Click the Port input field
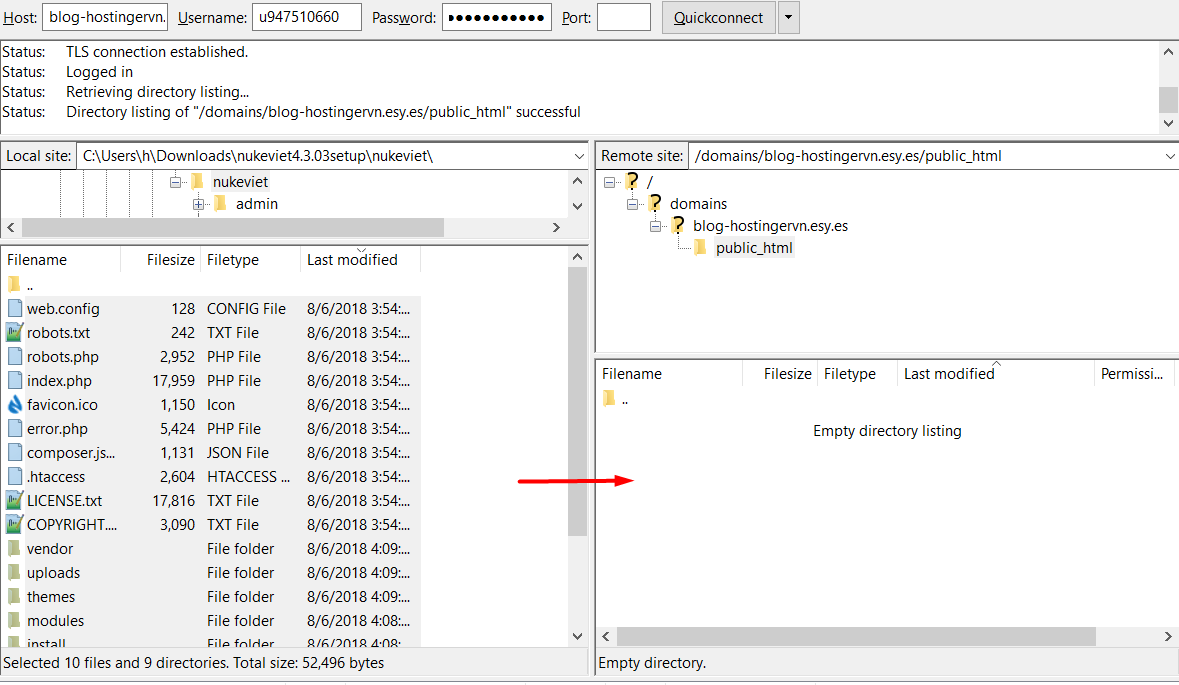Viewport: 1179px width, 685px height. point(623,17)
